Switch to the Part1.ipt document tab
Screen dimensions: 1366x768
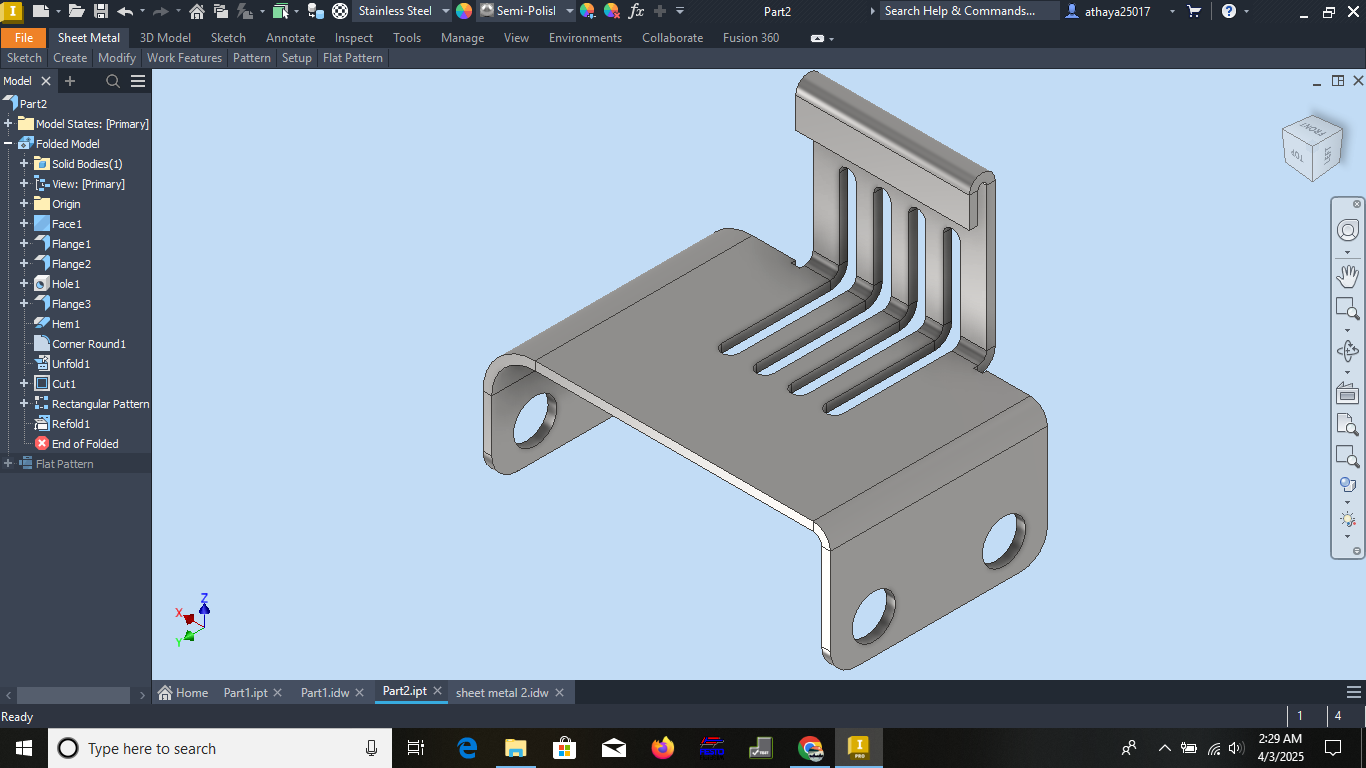point(245,693)
